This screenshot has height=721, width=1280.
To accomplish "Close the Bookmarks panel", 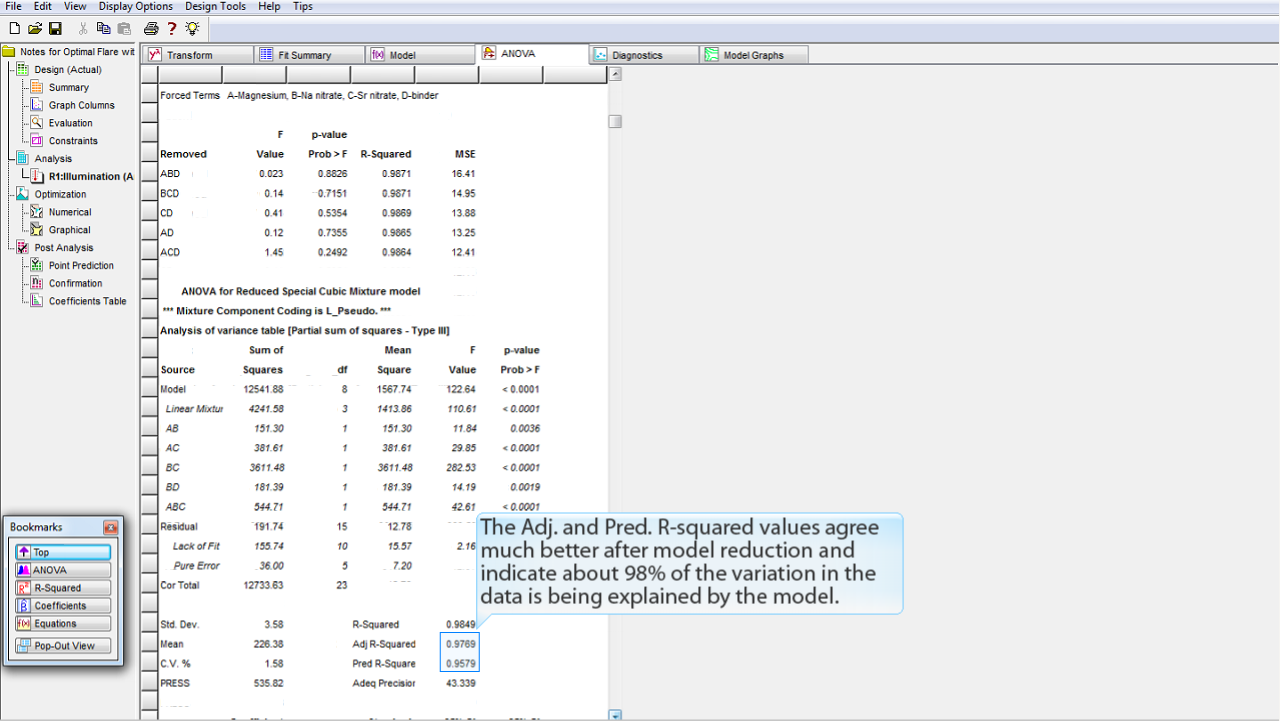I will (110, 527).
